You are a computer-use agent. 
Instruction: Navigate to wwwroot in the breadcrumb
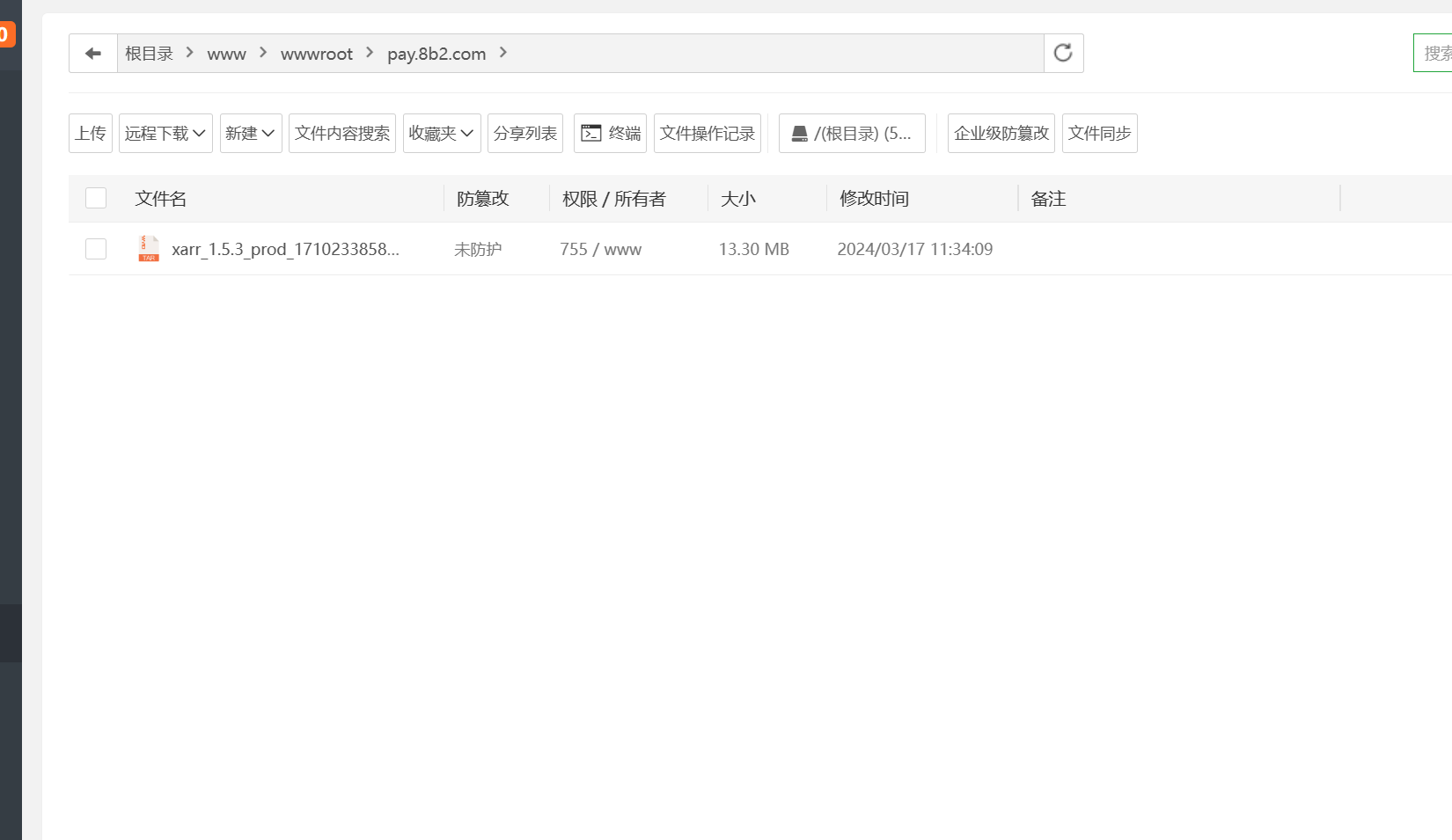tap(316, 54)
